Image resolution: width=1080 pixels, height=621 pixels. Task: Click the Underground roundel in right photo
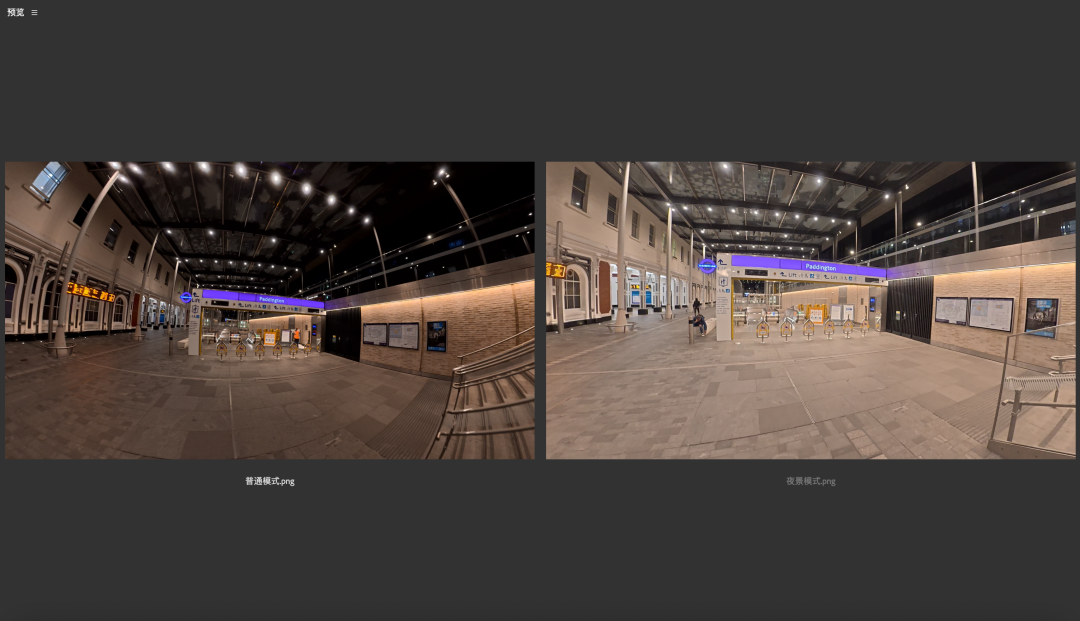click(707, 265)
